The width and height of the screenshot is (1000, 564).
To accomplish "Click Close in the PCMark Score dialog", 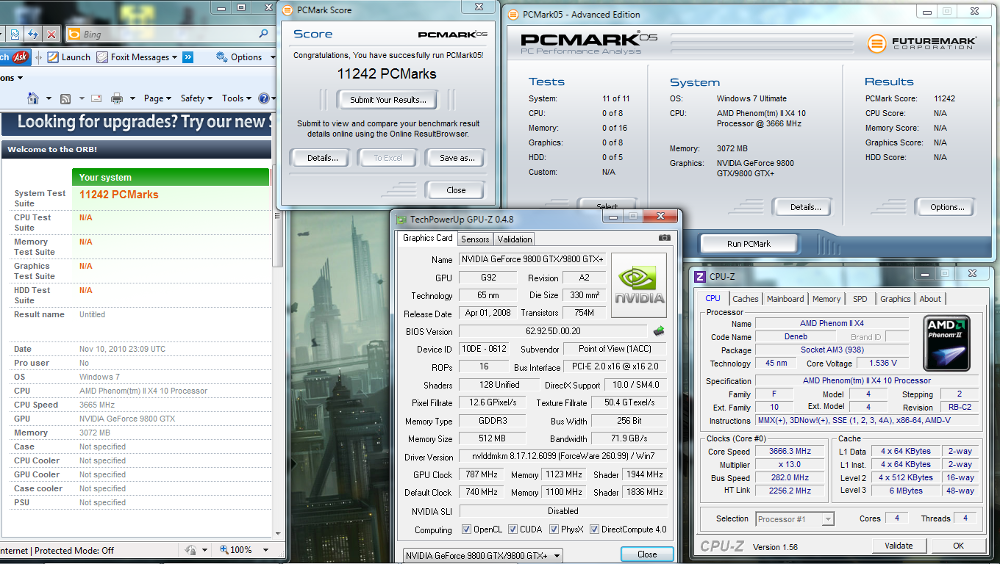I will (455, 190).
